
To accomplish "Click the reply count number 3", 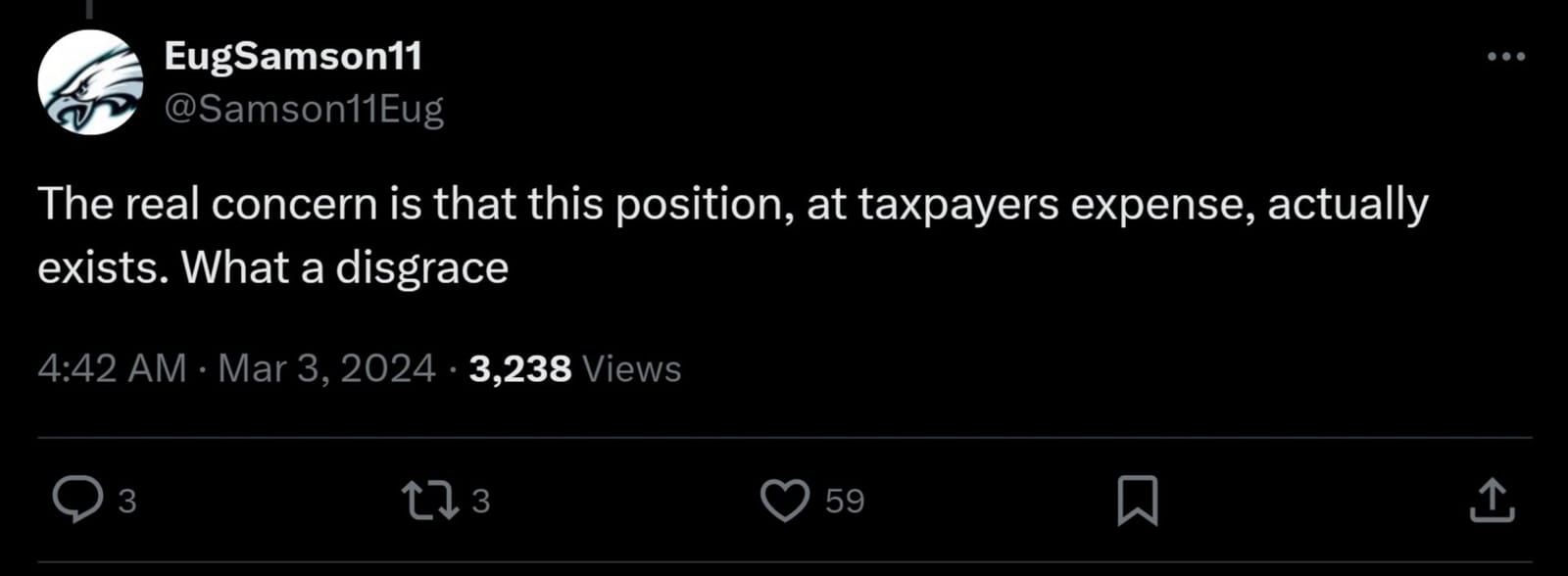I will click(x=127, y=502).
